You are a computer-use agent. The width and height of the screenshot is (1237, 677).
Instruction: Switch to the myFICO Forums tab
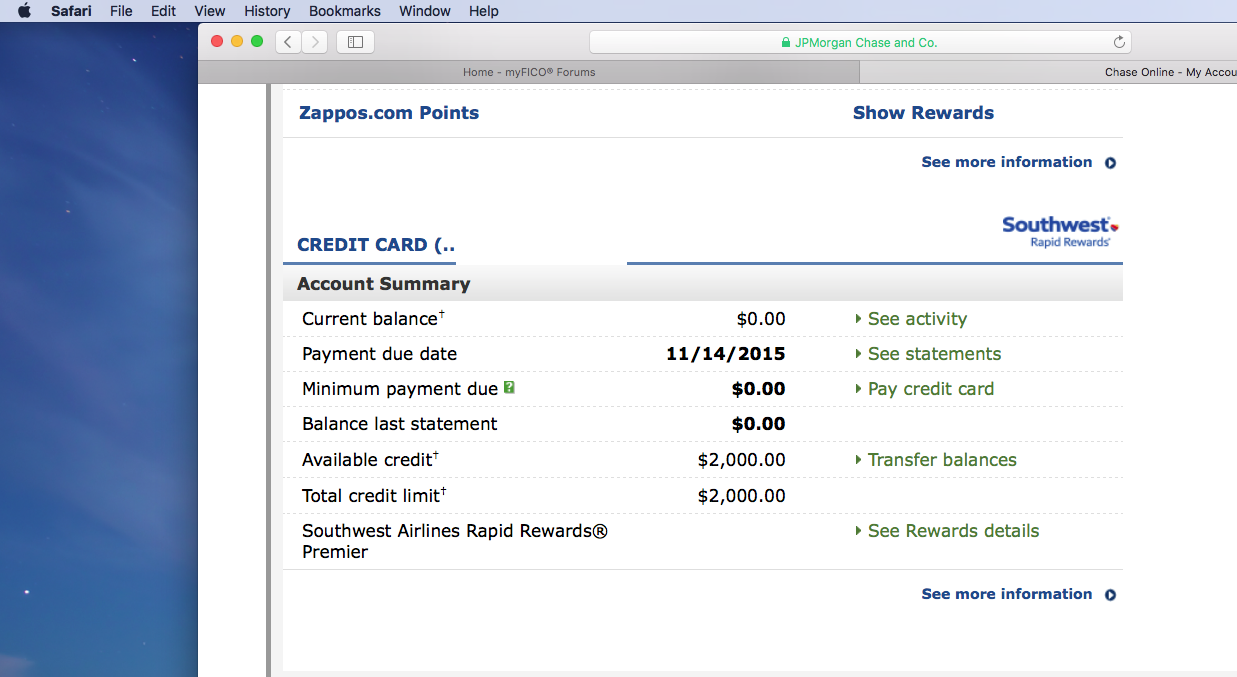529,72
